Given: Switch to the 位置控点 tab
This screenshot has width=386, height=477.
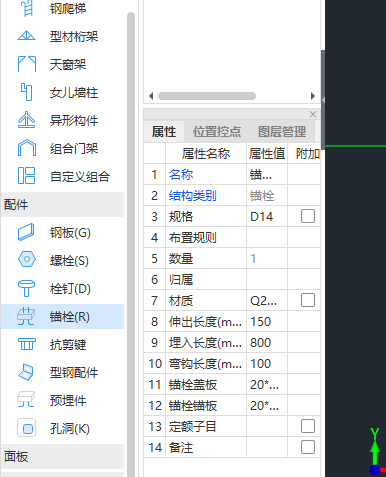Looking at the screenshot, I should point(217,132).
